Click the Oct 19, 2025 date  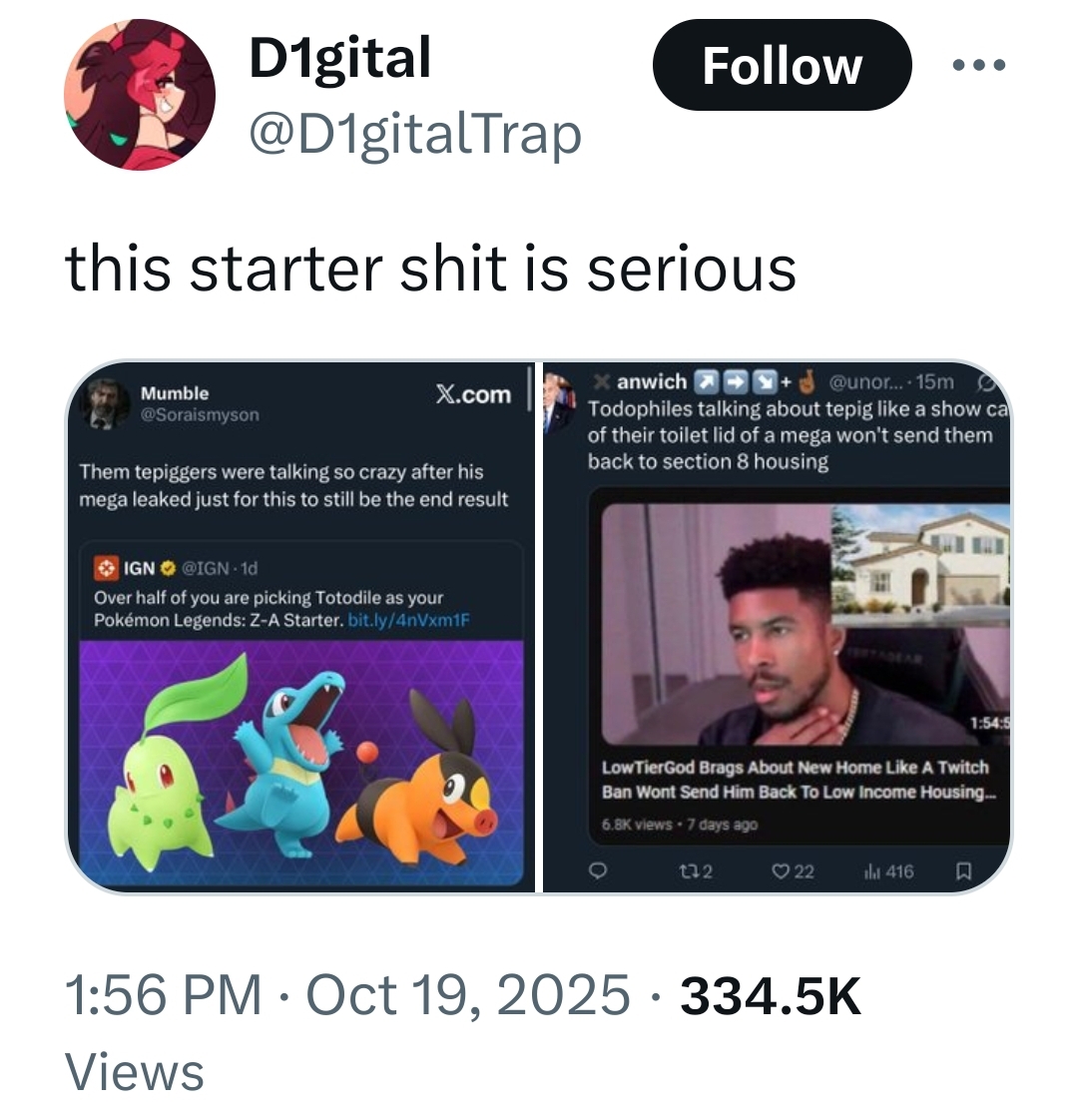point(468,995)
